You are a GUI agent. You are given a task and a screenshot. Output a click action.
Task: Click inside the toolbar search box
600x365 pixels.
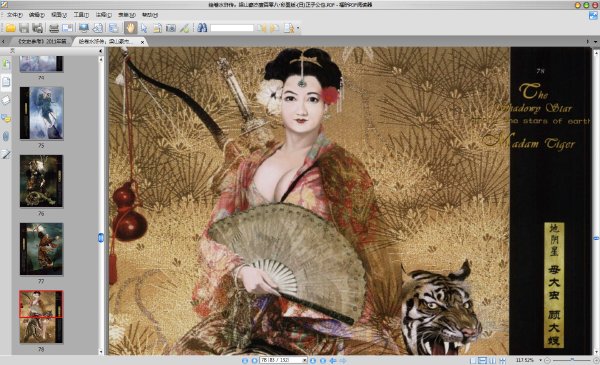(x=232, y=28)
